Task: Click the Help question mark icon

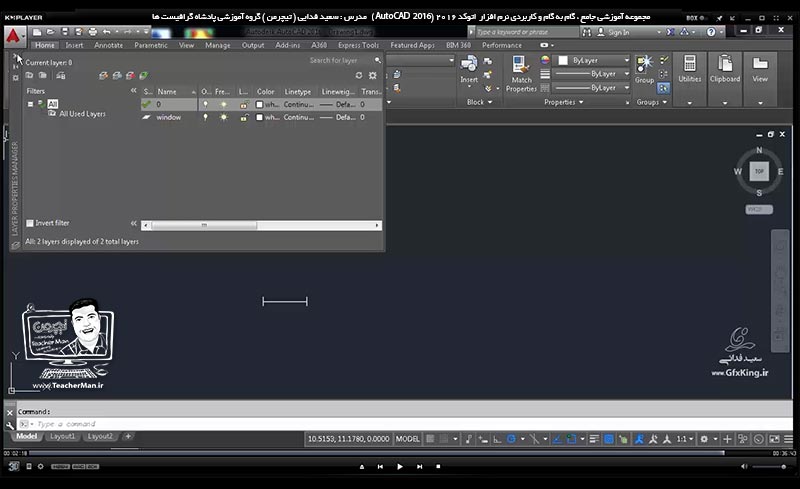Action: (711, 32)
